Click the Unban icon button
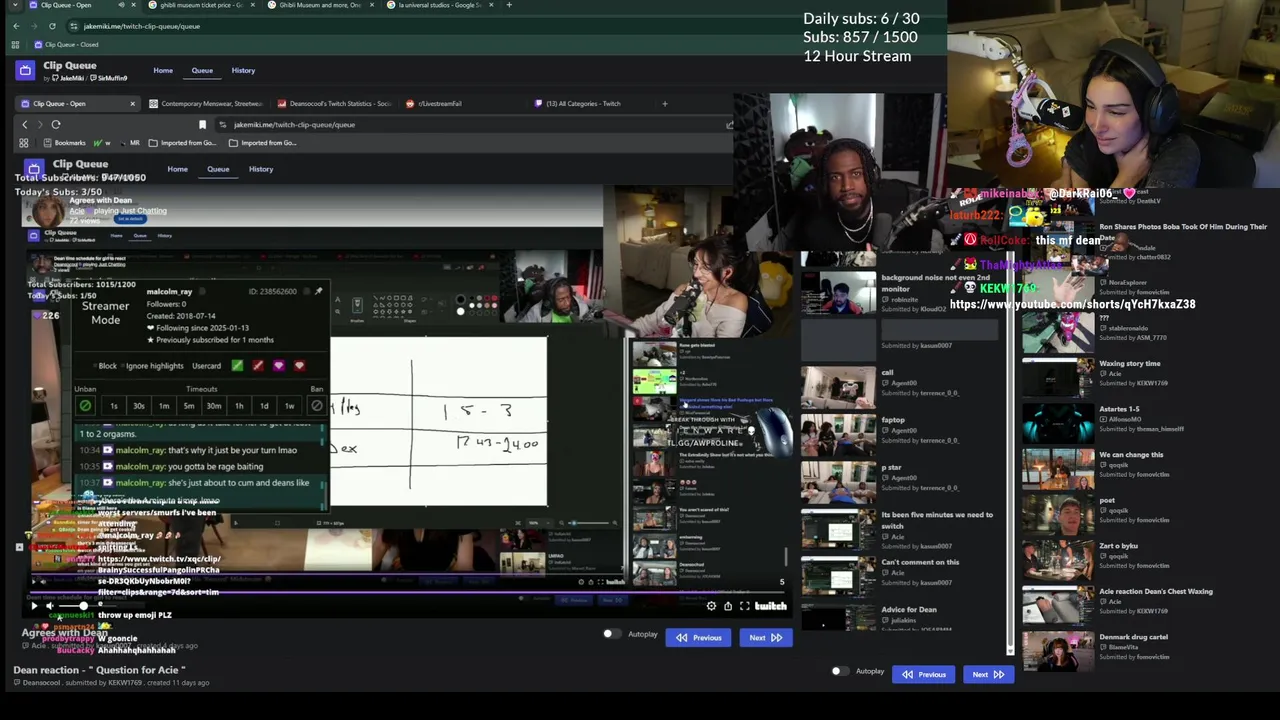The image size is (1280, 720). [x=85, y=406]
